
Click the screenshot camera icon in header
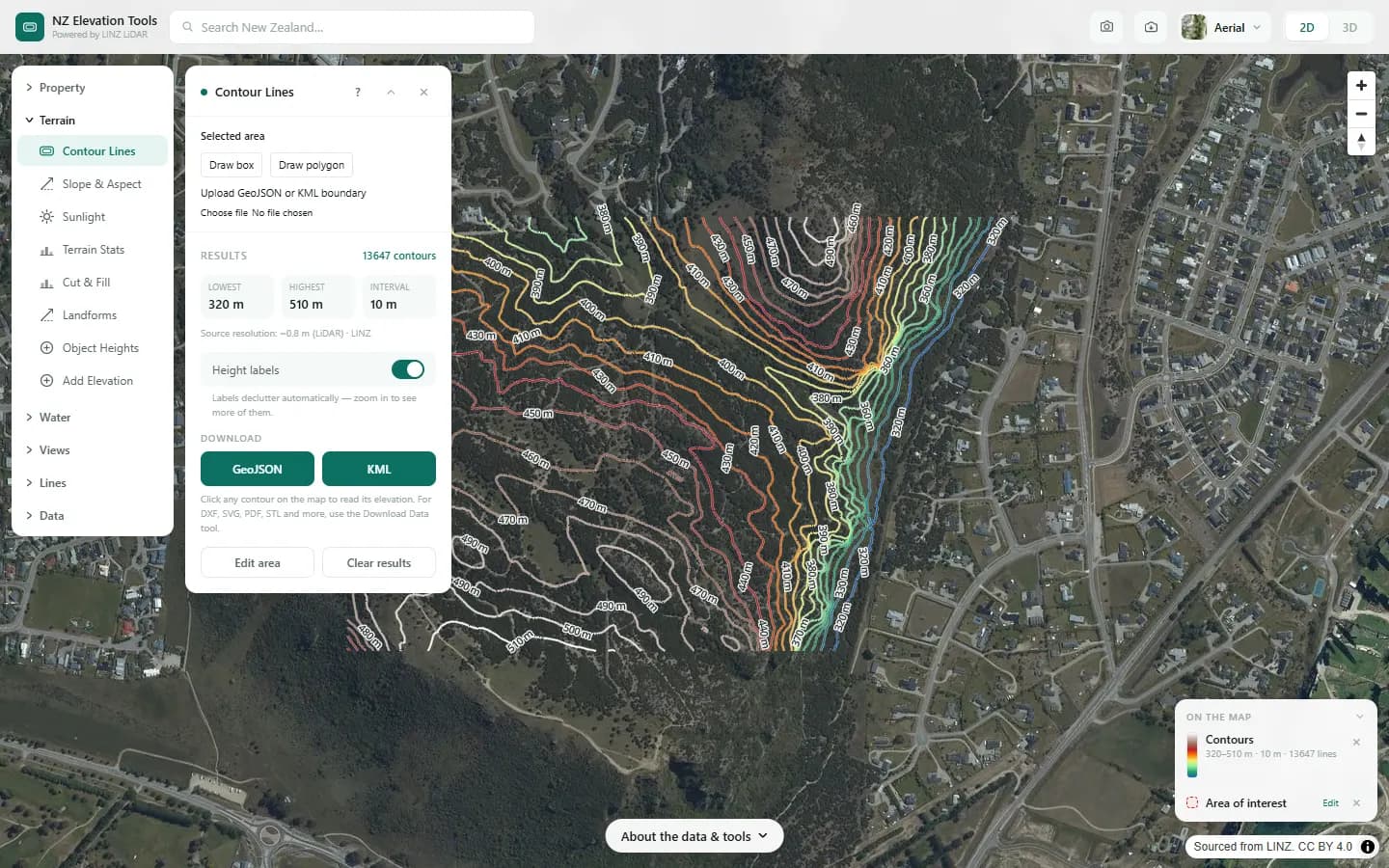point(1106,27)
